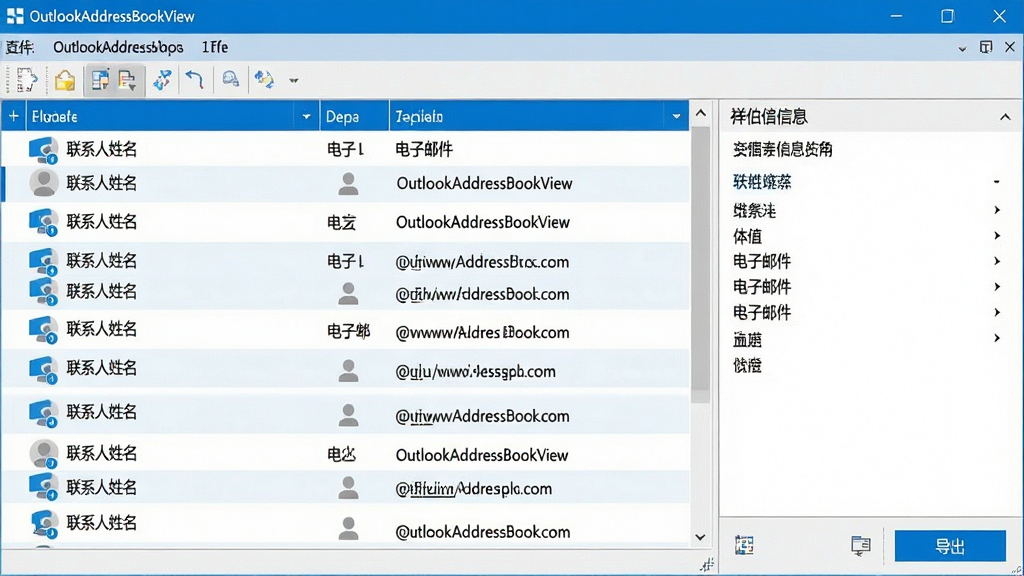Collapse the 联帷嫙萘 section minus sign
Viewport: 1024px width, 576px height.
[x=997, y=182]
